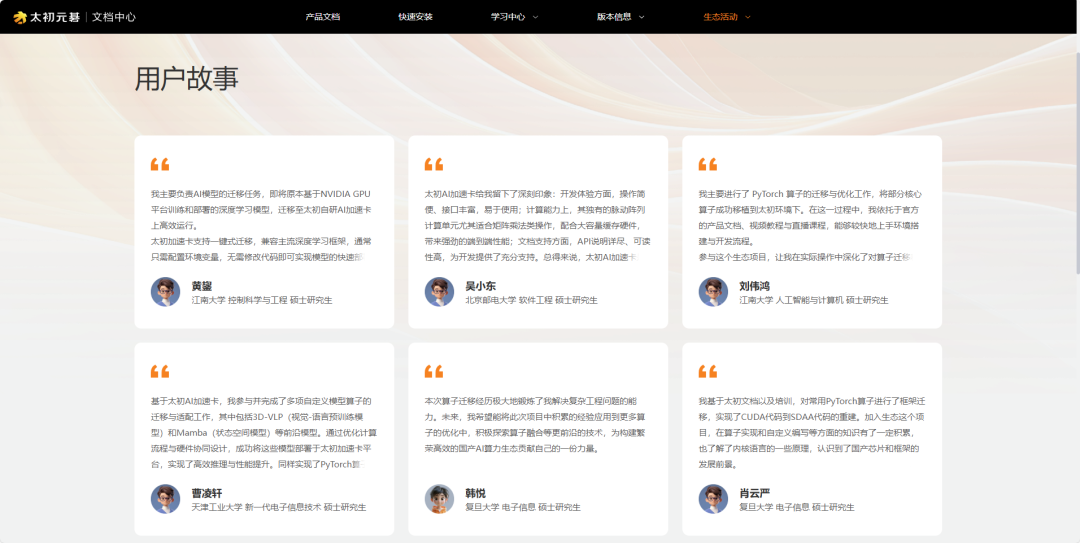Image resolution: width=1080 pixels, height=543 pixels.
Task: Select the 用户故事 page heading
Action: point(187,79)
